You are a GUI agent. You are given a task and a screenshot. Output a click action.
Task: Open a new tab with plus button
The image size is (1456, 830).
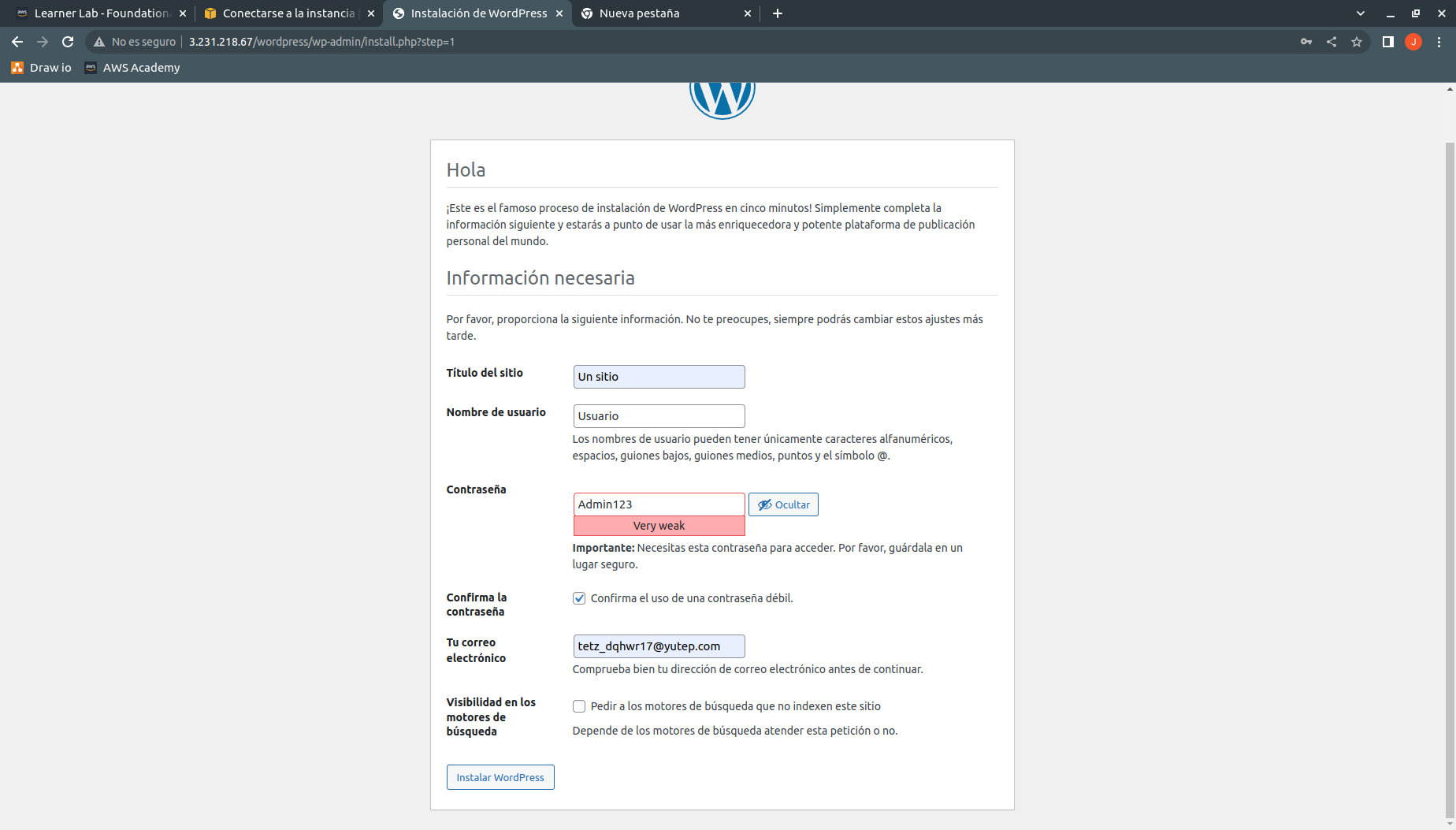click(778, 13)
